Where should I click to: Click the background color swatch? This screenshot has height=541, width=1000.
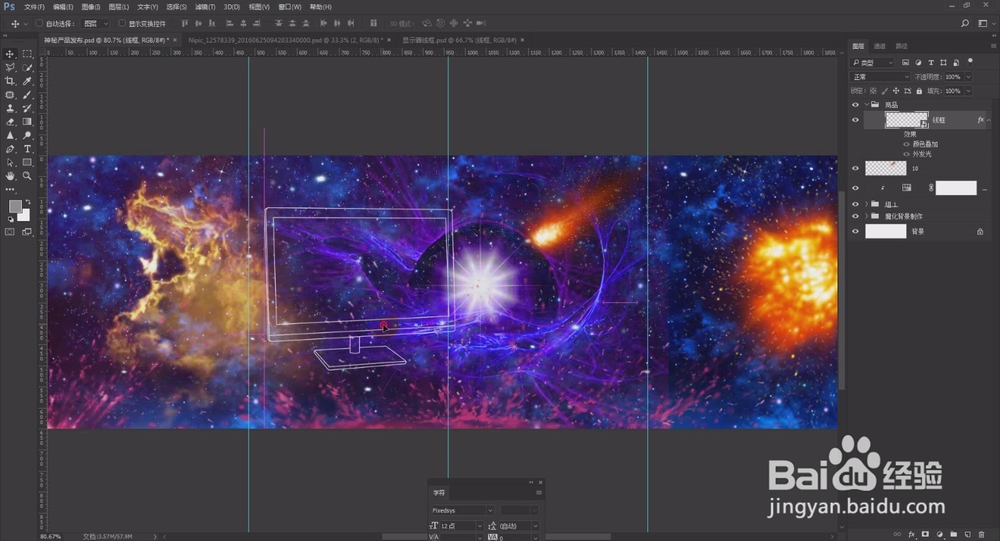[x=26, y=216]
